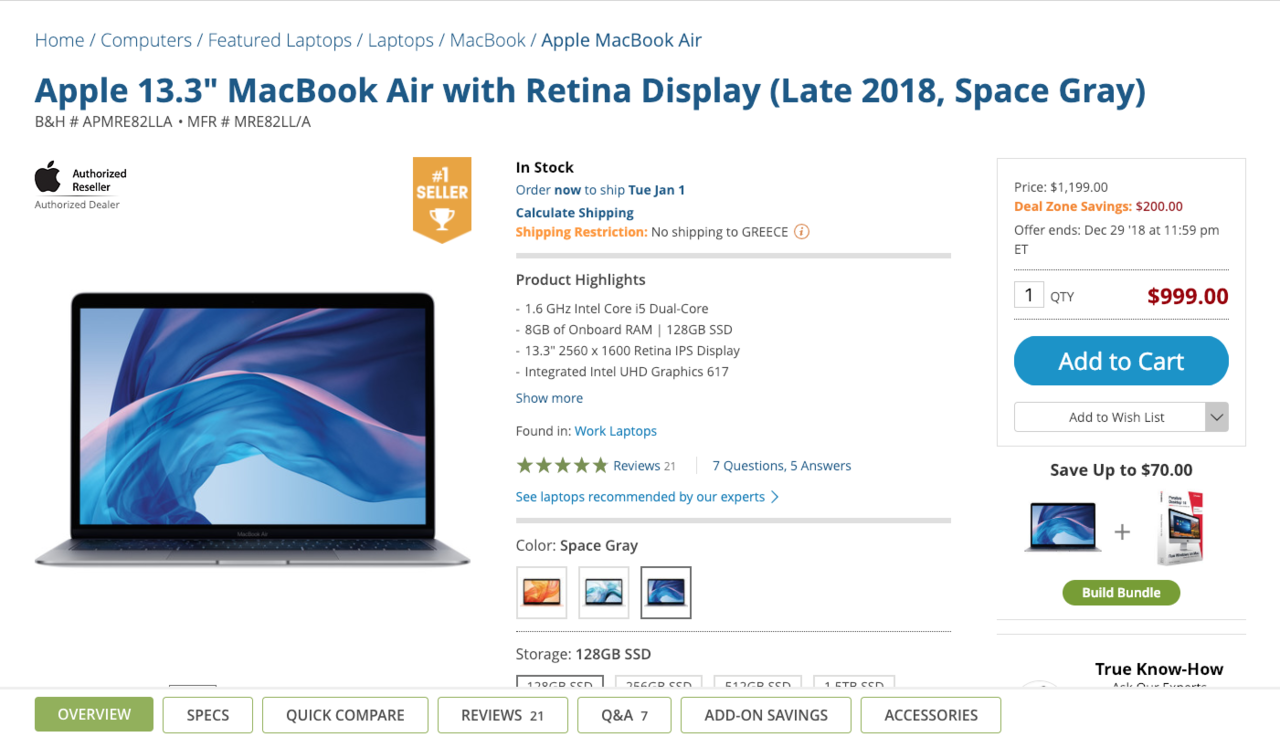1280x737 pixels.
Task: Click the quantity input field
Action: tap(1029, 296)
